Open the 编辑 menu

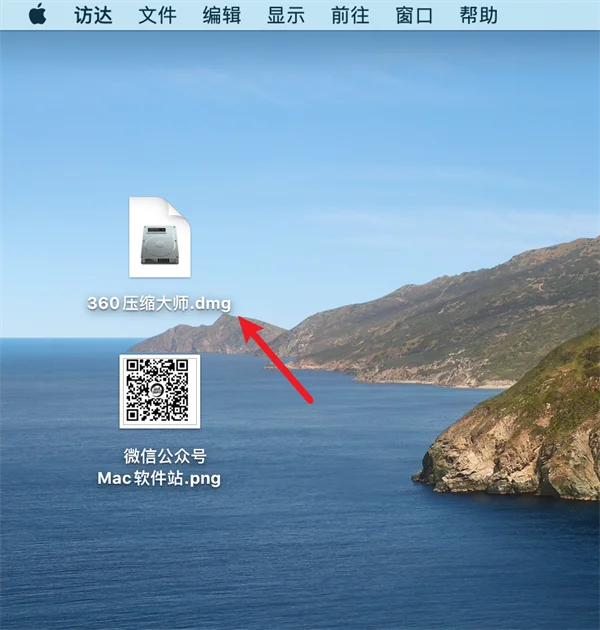coord(222,16)
